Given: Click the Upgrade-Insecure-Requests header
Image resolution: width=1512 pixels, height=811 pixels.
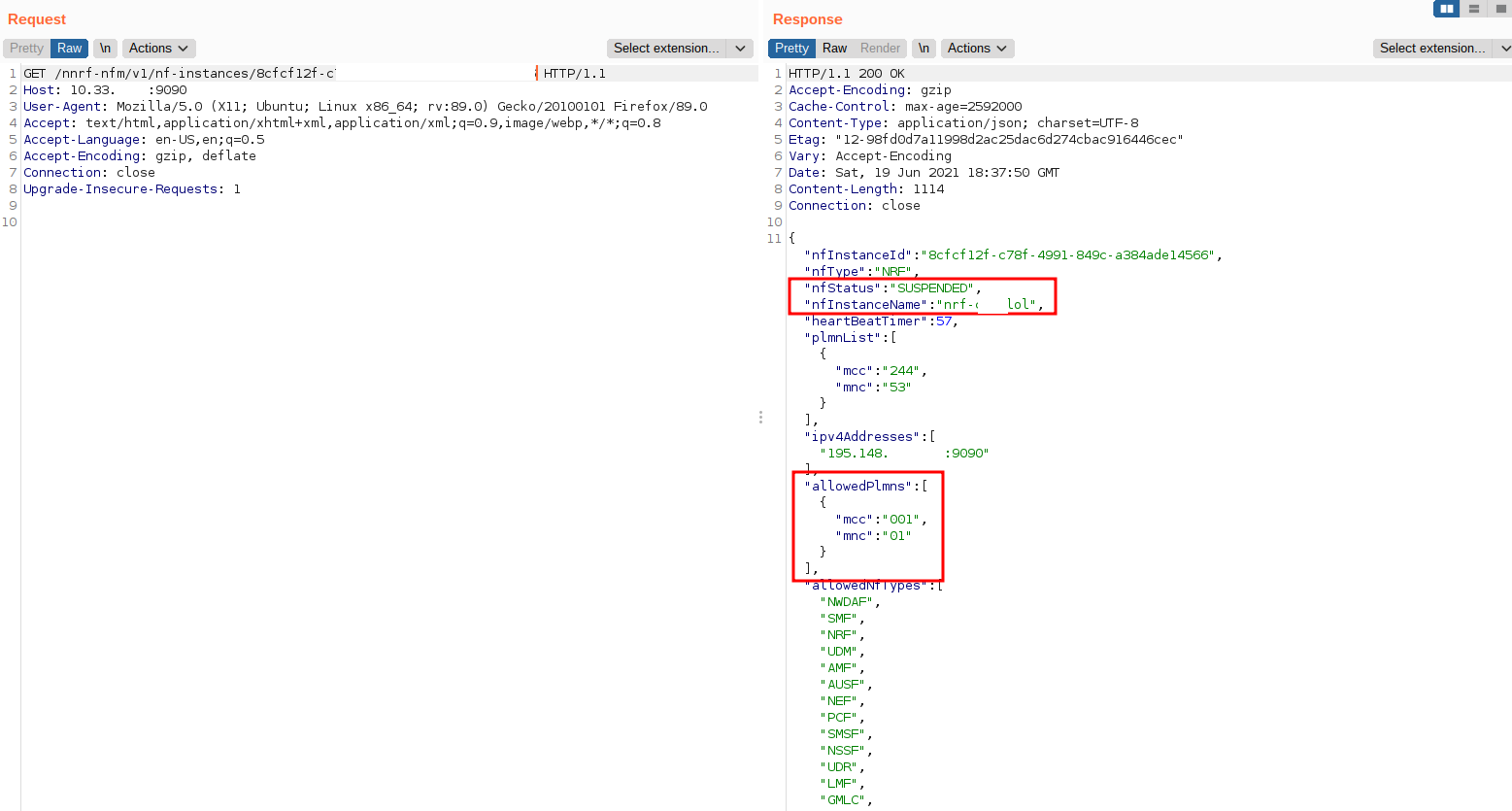Looking at the screenshot, I should coord(132,189).
